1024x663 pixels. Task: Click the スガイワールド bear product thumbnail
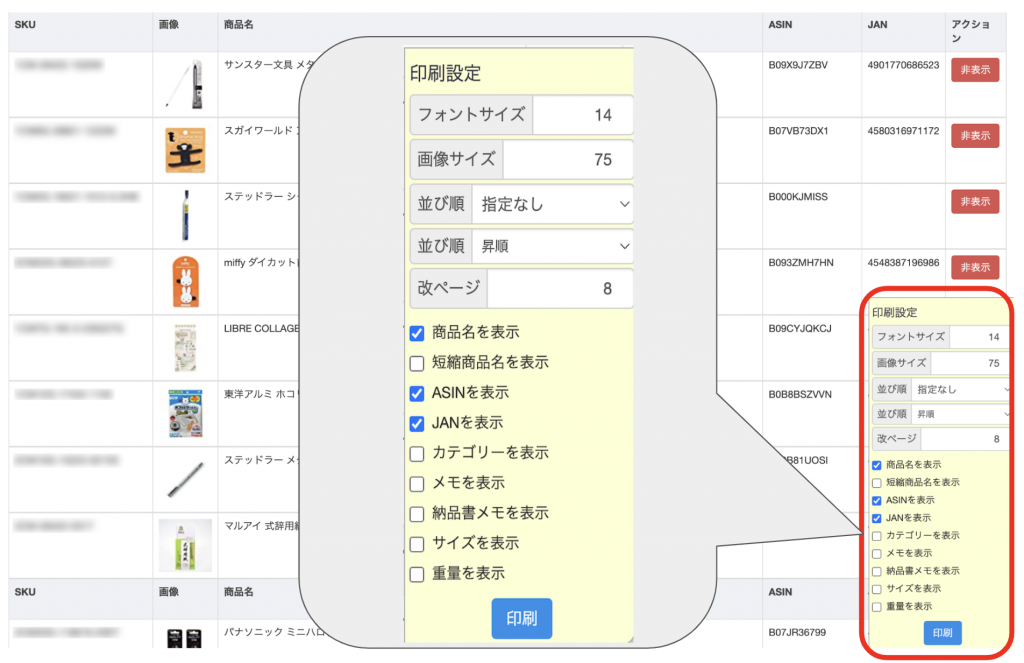pos(185,150)
